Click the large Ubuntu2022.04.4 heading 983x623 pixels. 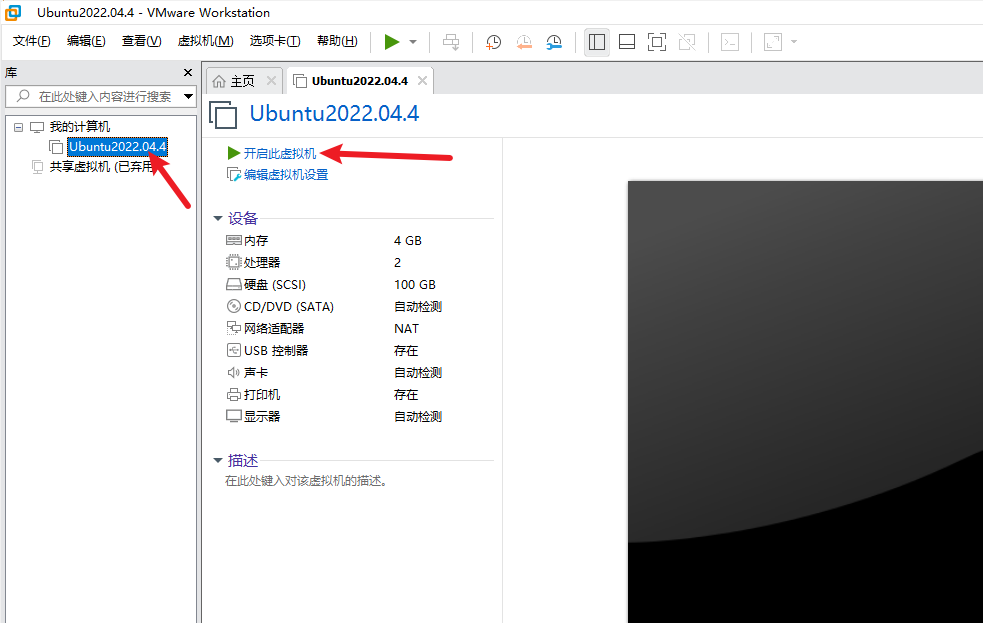pyautogui.click(x=334, y=113)
